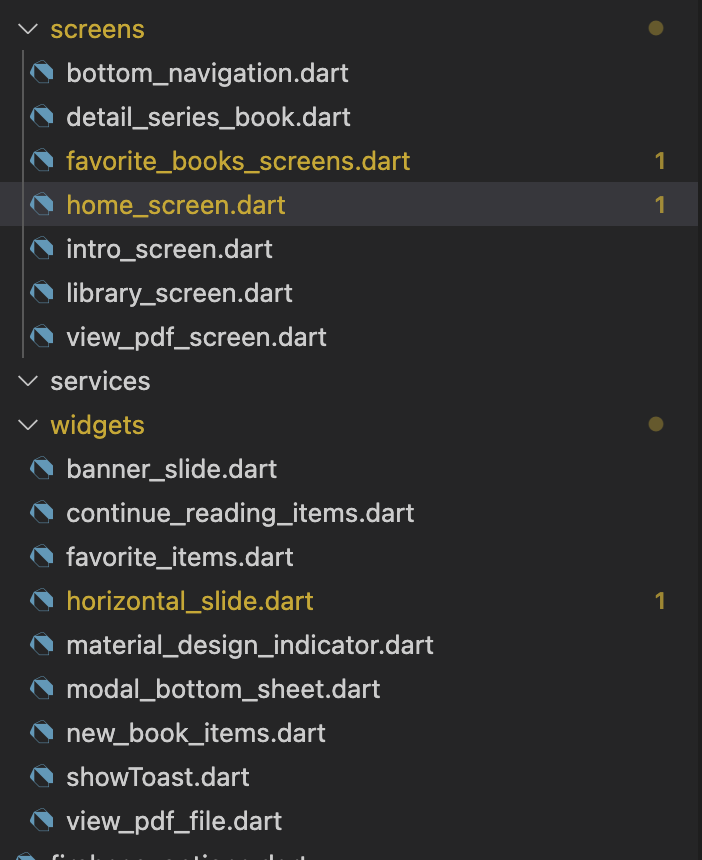Open material_design_indicator.dart file
Viewport: 702px width, 860px height.
point(250,645)
